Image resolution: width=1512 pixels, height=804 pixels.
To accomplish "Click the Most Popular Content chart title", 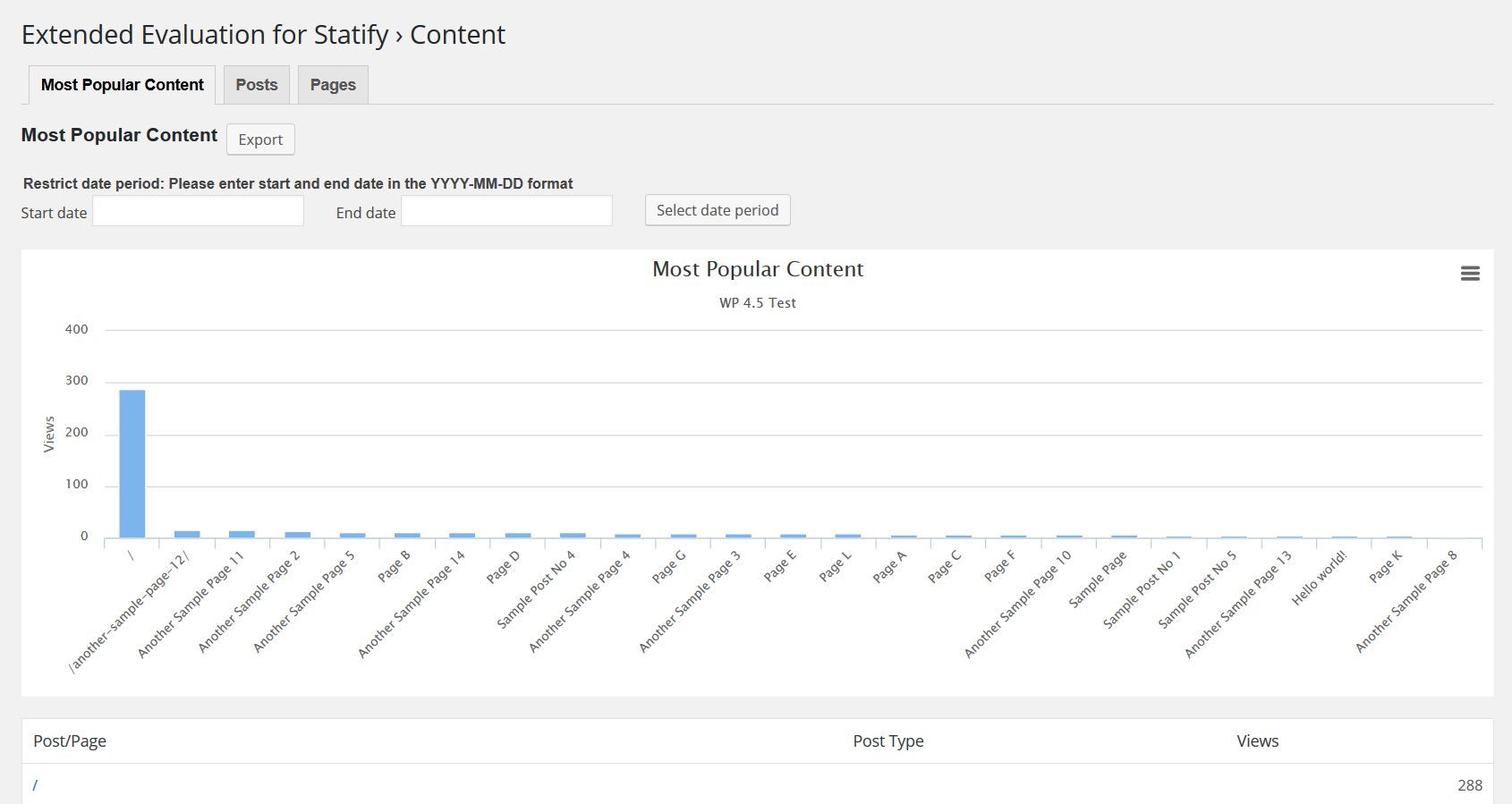I will click(758, 269).
